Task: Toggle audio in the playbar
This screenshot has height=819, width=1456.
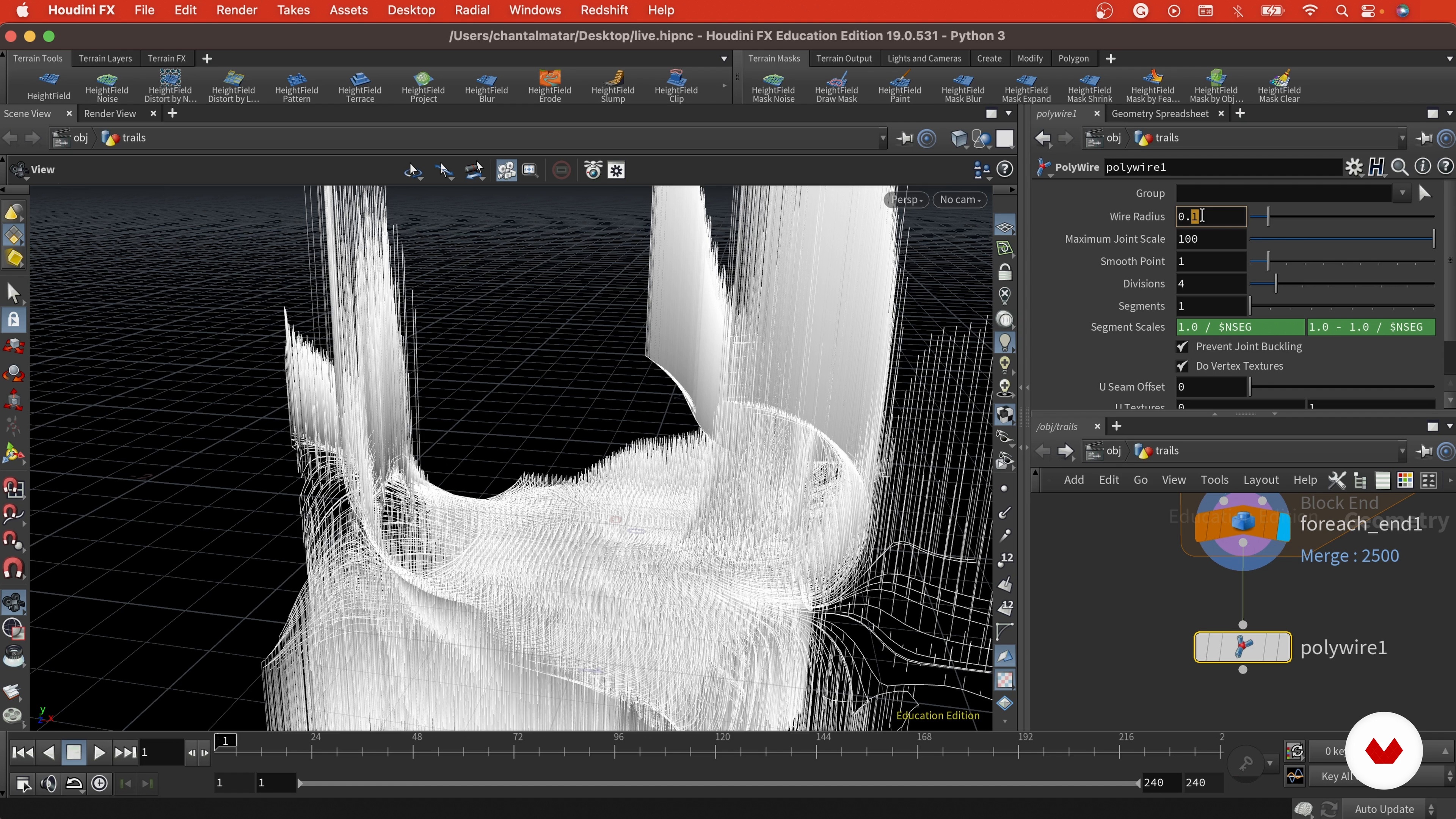Action: [x=49, y=783]
